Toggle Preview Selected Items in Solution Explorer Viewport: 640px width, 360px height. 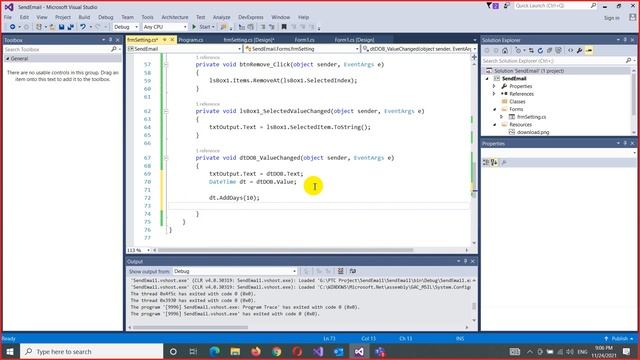point(589,51)
